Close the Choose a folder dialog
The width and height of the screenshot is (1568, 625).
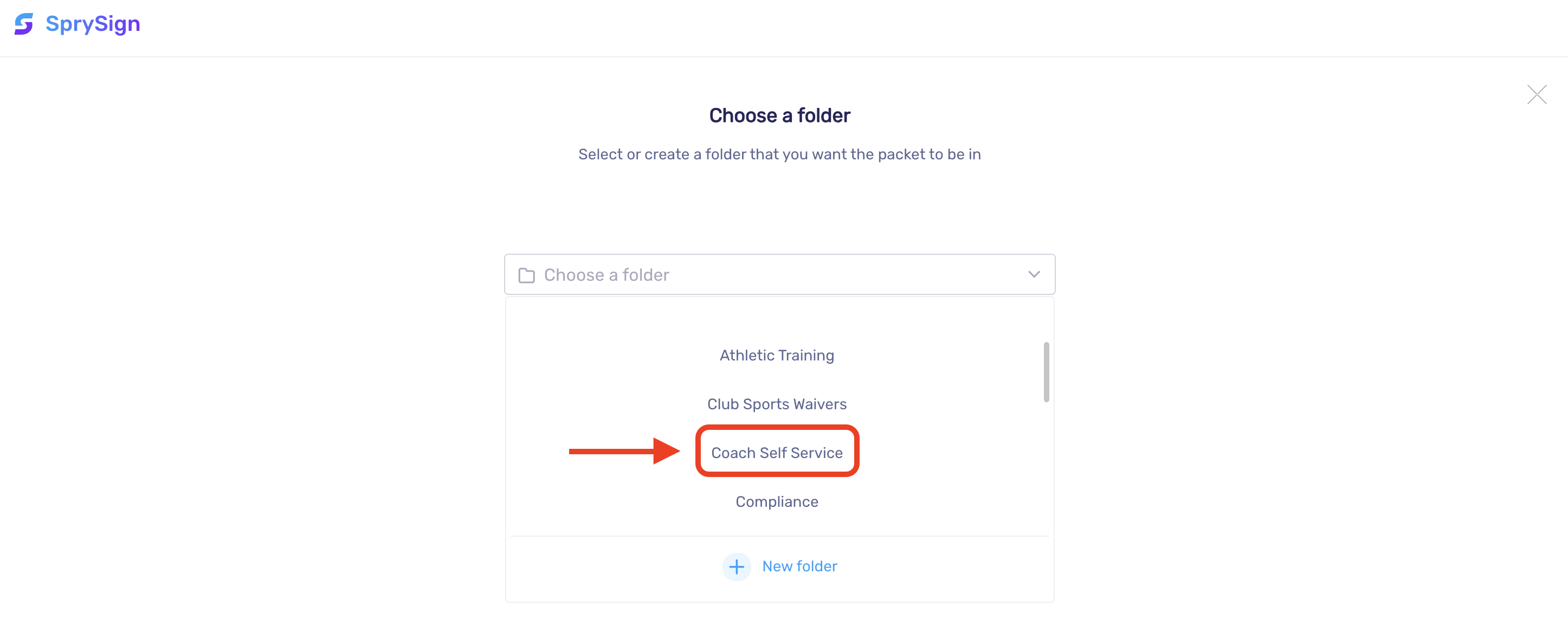(x=1537, y=94)
